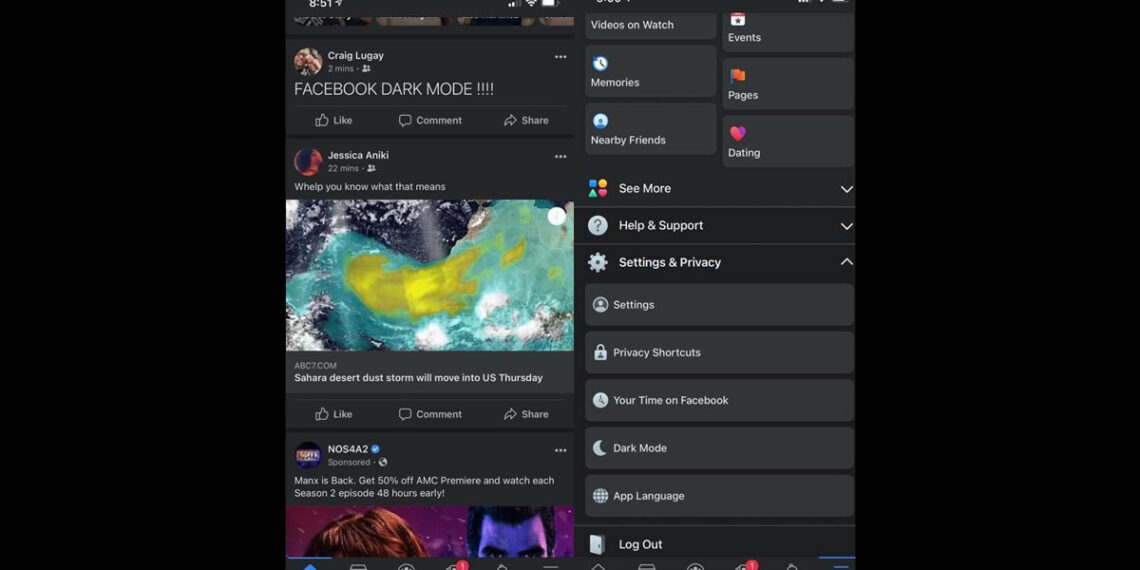The image size is (1140, 570).
Task: Open Privacy Shortcuts menu item
Action: click(719, 352)
